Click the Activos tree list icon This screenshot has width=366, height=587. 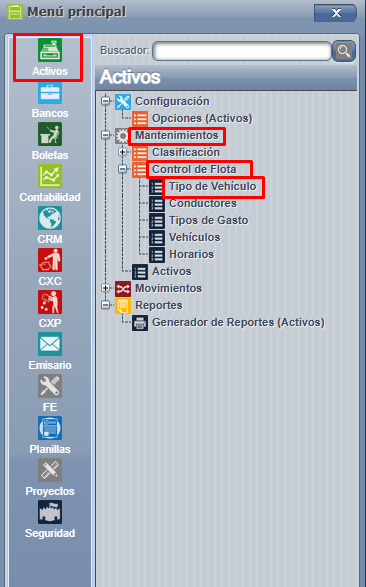pos(140,272)
